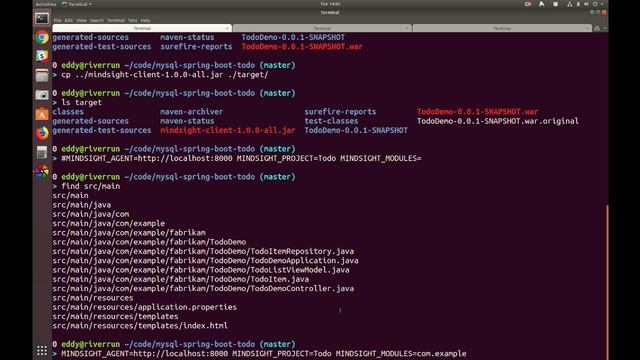Click 'test-classes' directory name
The image size is (640, 360).
[x=331, y=121]
